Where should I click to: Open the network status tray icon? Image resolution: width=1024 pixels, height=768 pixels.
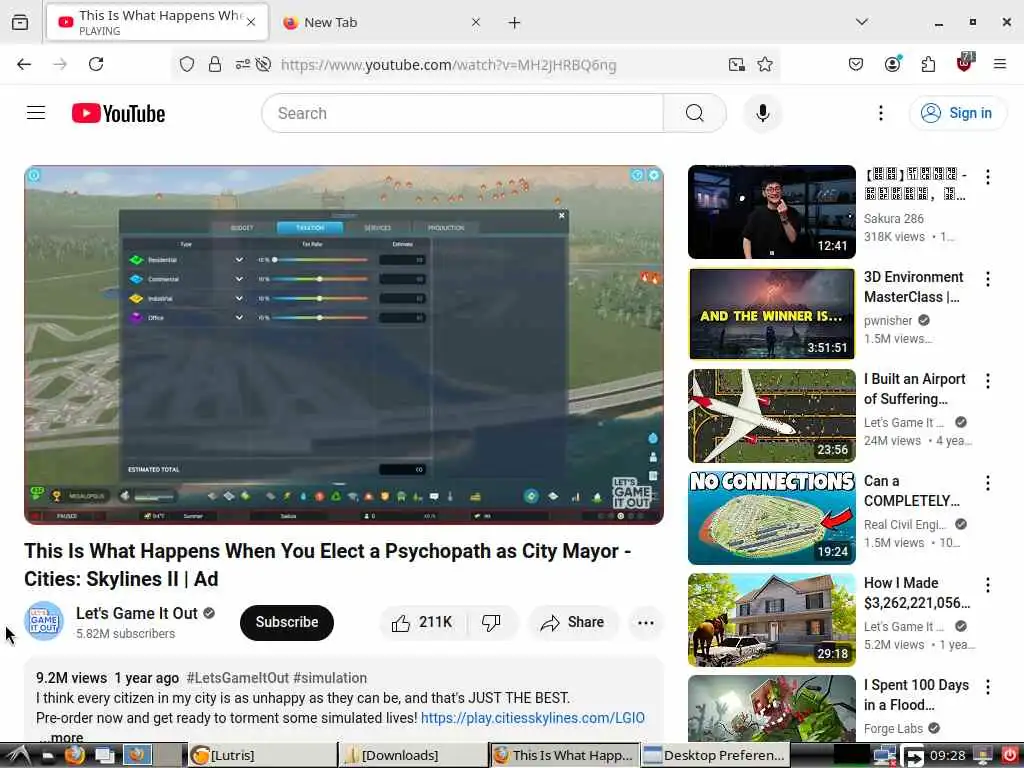(884, 755)
